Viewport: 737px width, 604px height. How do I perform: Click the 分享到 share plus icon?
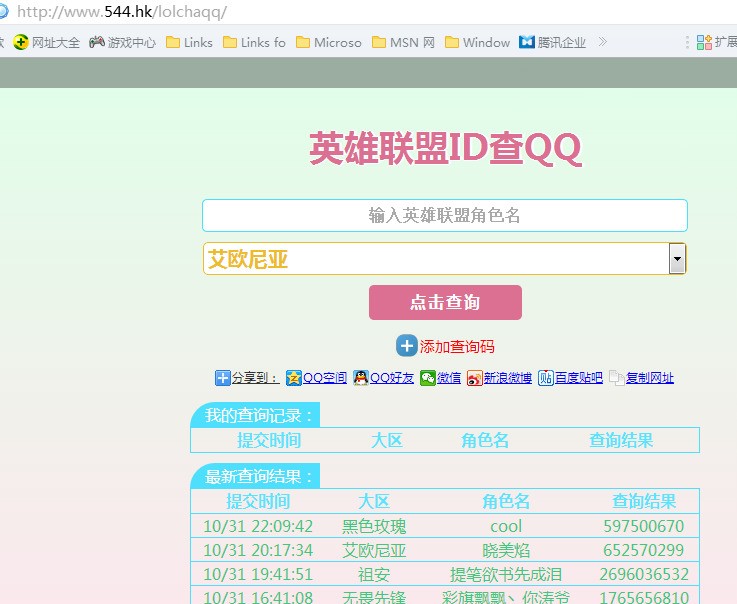222,377
